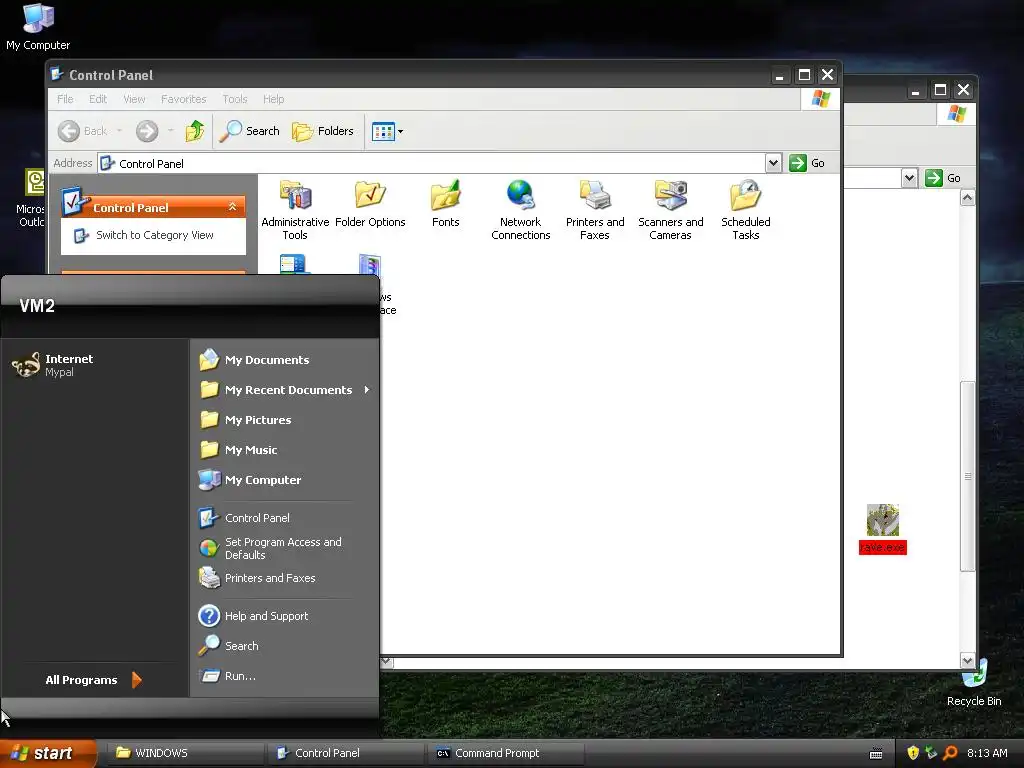Viewport: 1024px width, 768px height.
Task: Open My Computer in Start menu
Action: [285, 480]
